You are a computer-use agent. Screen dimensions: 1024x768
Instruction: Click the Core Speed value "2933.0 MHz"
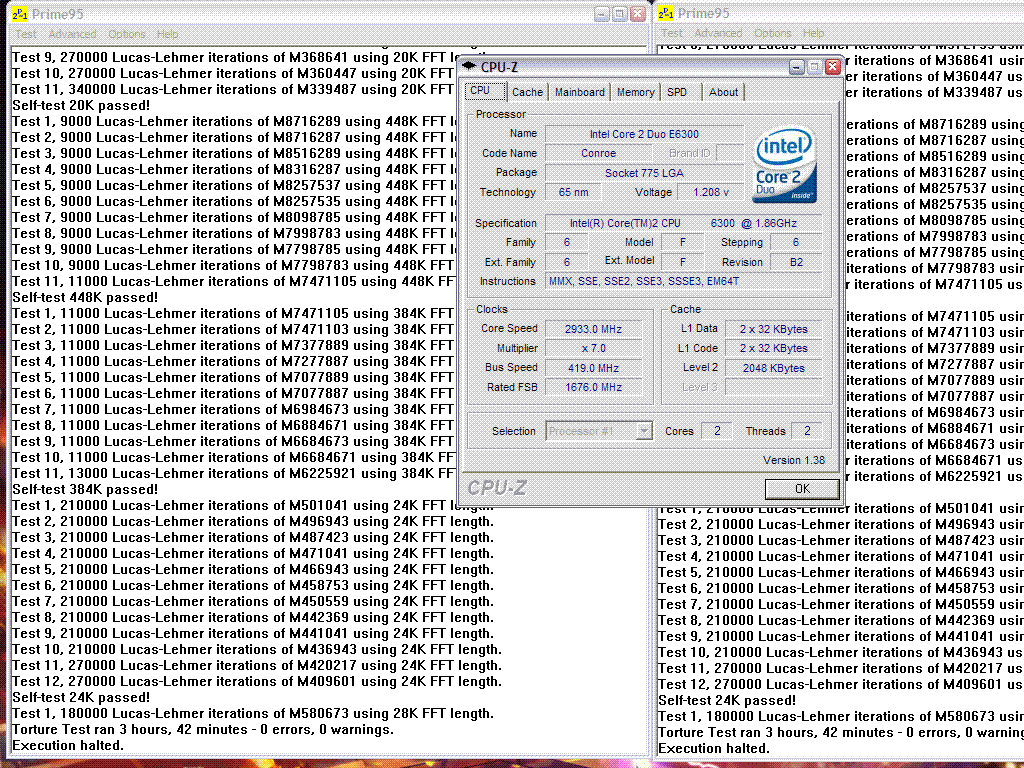click(593, 329)
